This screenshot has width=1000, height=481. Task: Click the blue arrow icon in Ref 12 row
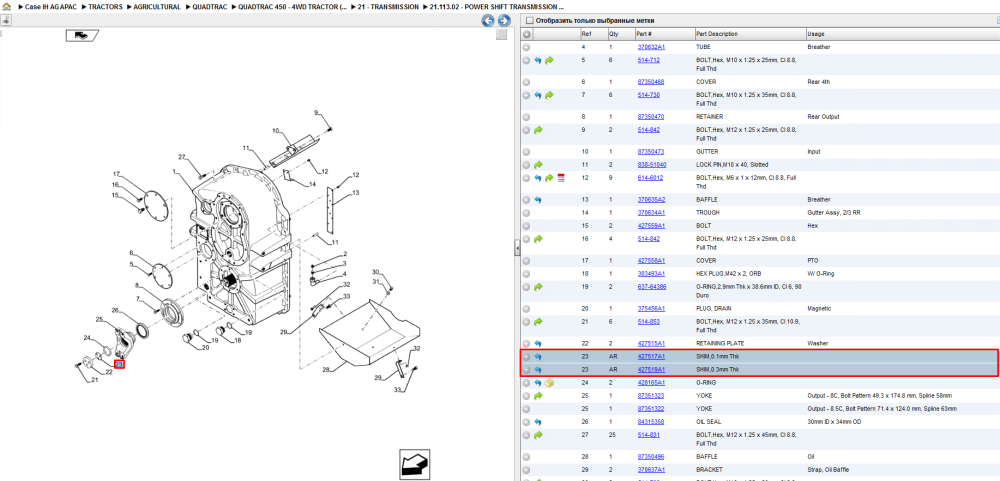pyautogui.click(x=538, y=178)
